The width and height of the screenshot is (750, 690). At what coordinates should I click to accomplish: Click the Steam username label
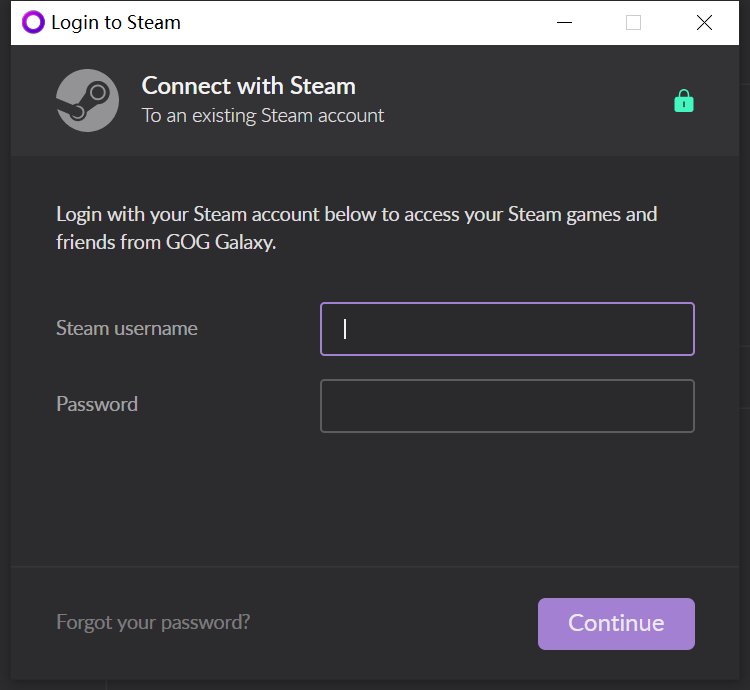[x=127, y=328]
